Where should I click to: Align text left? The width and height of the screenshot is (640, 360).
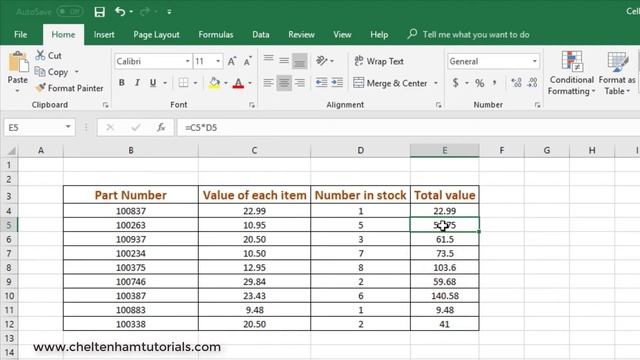pyautogui.click(x=268, y=83)
